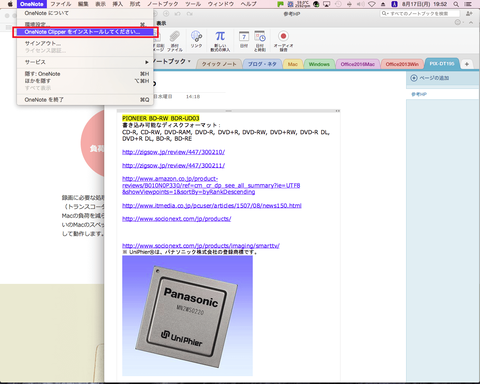Image resolution: width=480 pixels, height=384 pixels.
Task: Click the highlighted PIONEER BD-RW BDR-UD03 text
Action: click(161, 118)
